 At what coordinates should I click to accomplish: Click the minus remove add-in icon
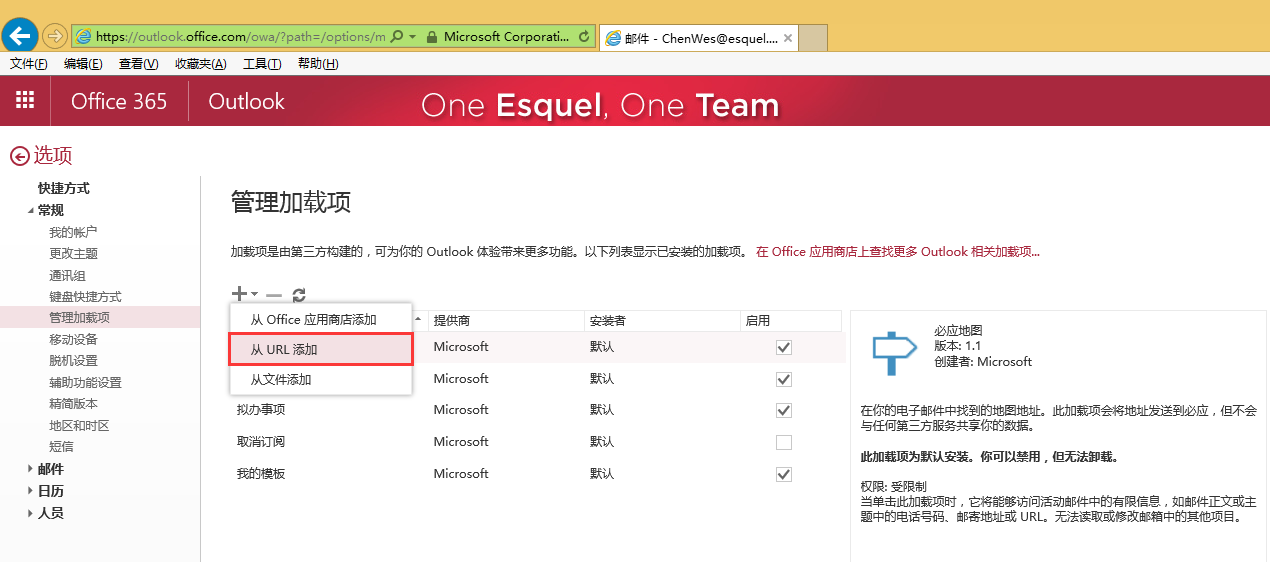[x=274, y=295]
